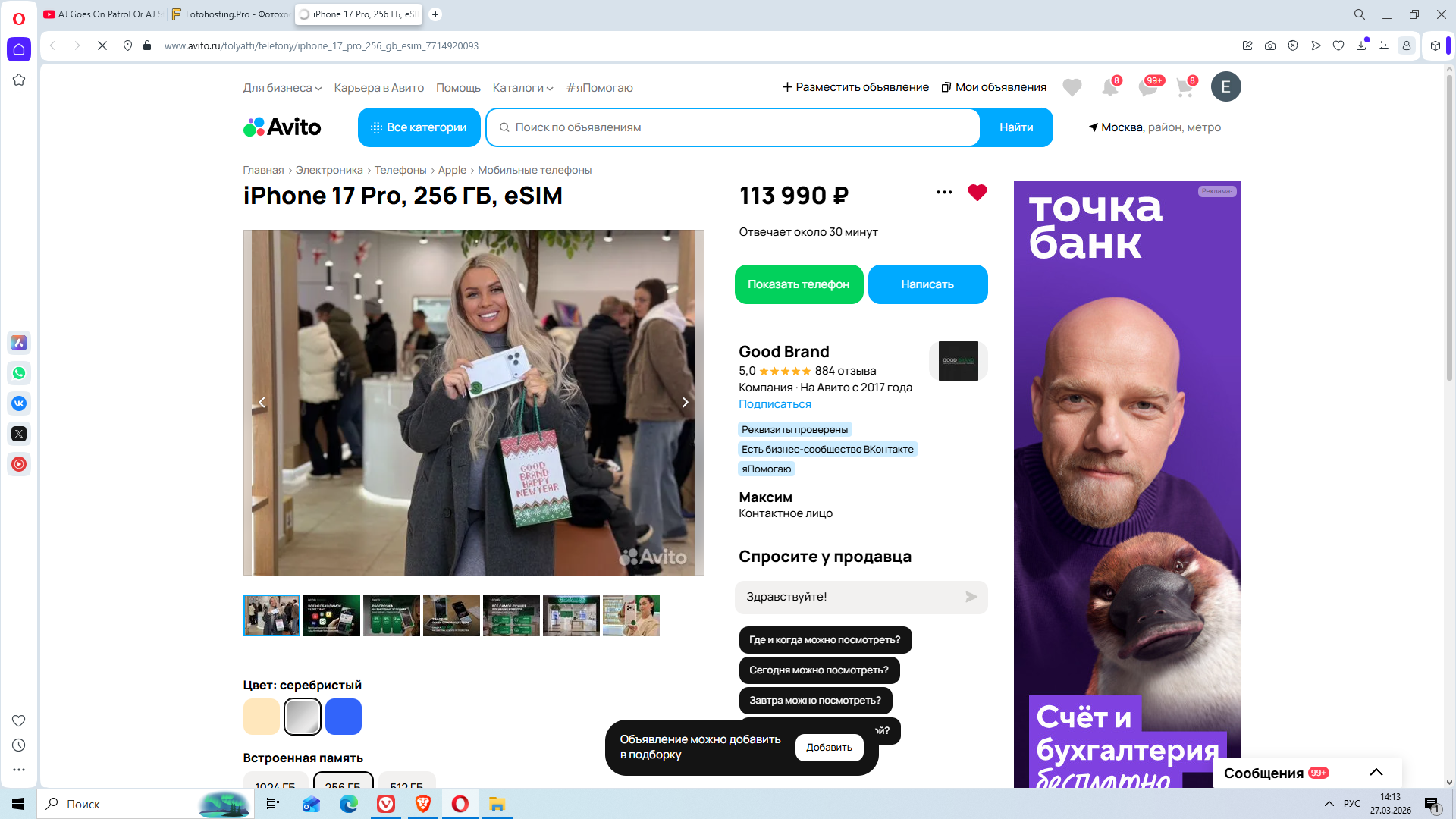The image size is (1456, 819).
Task: Open the Все категории menu
Action: [x=419, y=127]
